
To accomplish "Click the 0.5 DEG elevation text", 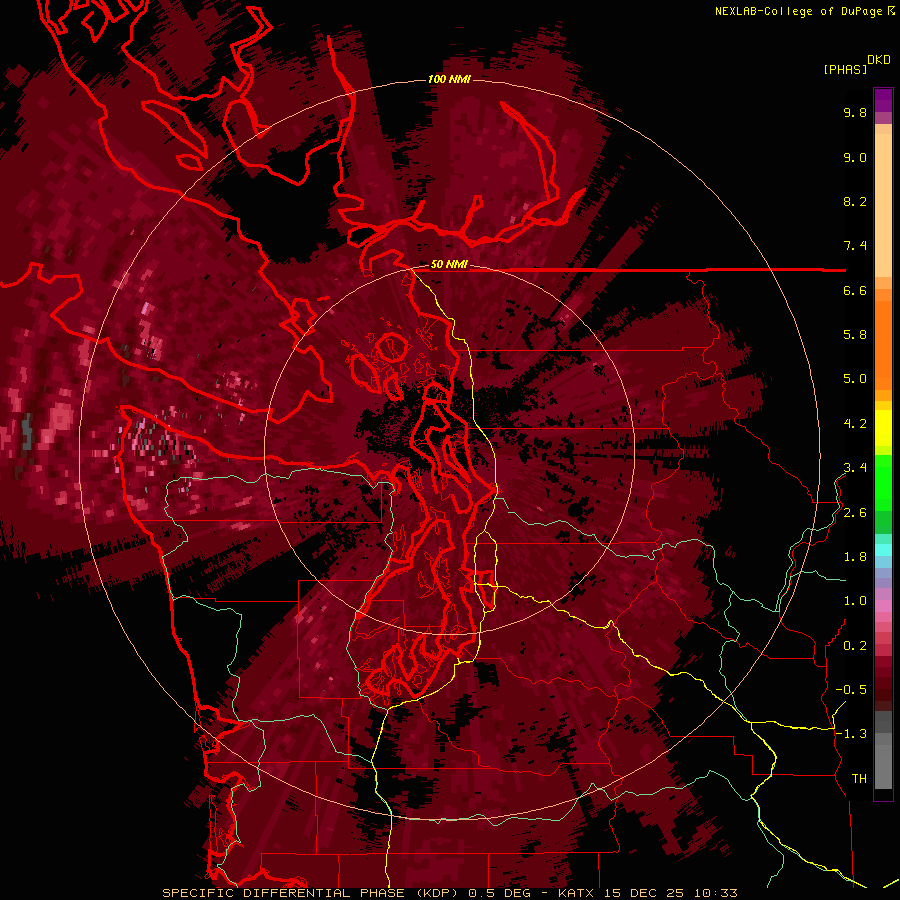I will 500,893.
